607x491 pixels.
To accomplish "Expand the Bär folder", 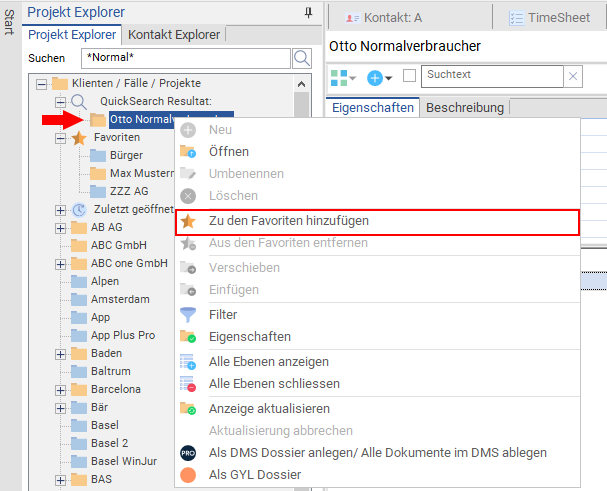I will pyautogui.click(x=60, y=408).
